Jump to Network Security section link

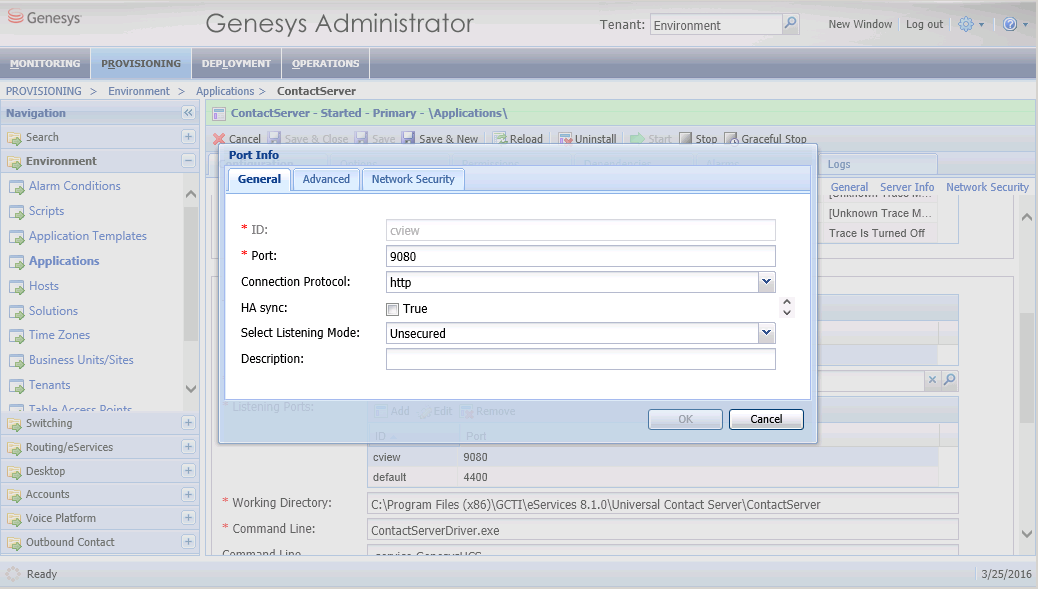click(987, 187)
